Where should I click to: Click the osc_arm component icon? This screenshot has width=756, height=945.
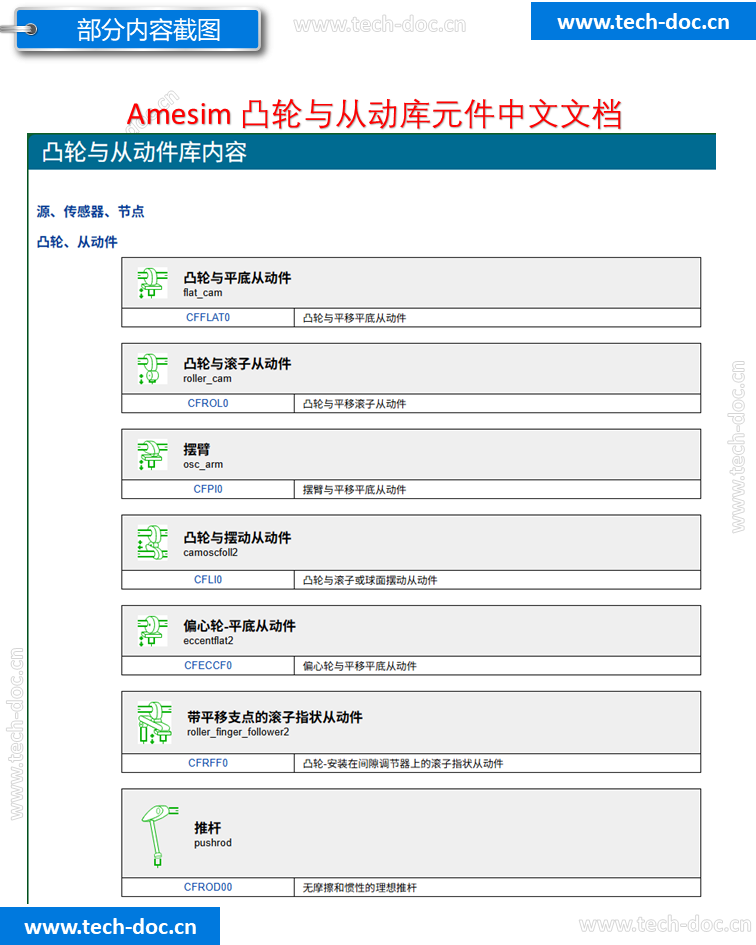coord(153,455)
